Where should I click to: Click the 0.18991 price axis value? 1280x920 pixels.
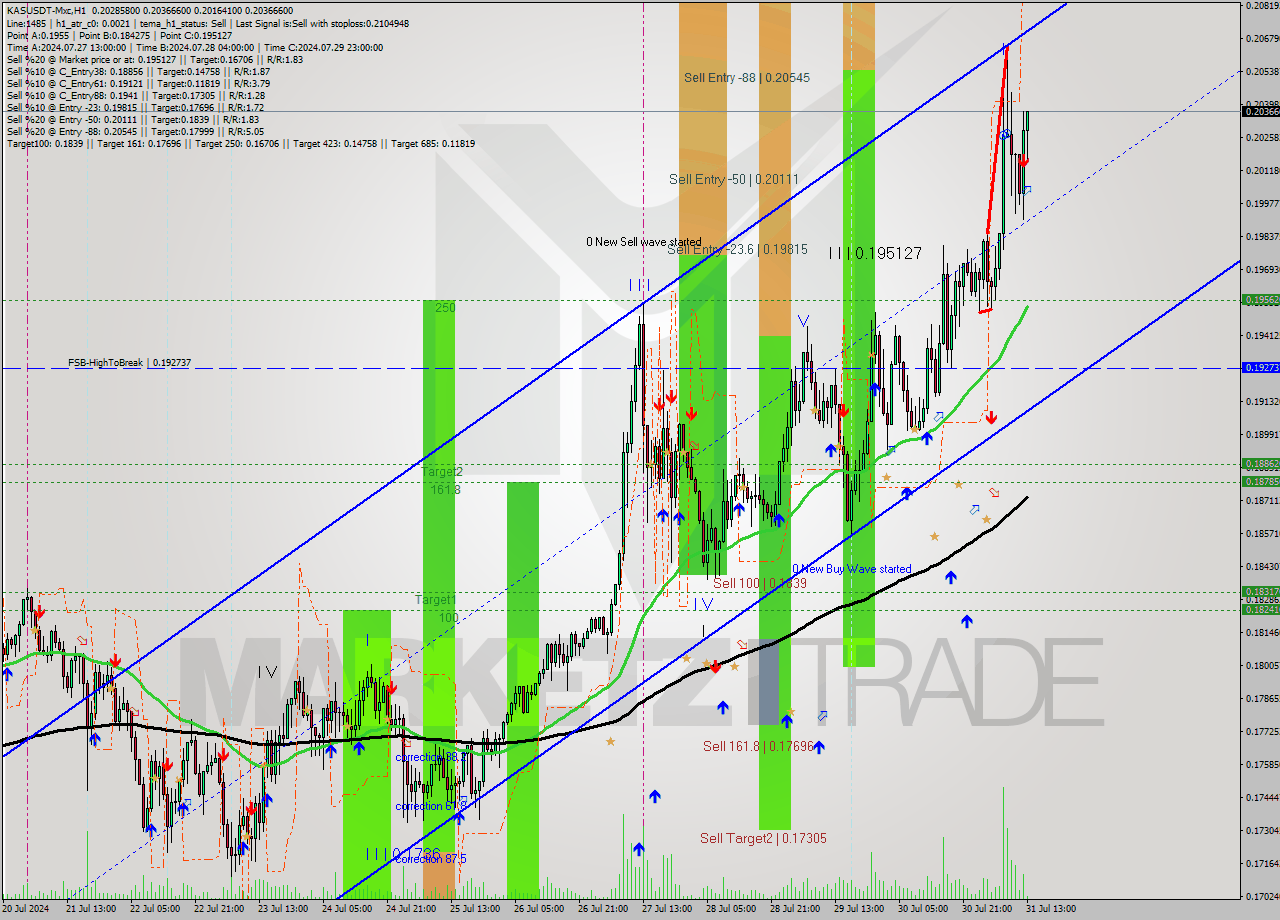coord(1262,434)
